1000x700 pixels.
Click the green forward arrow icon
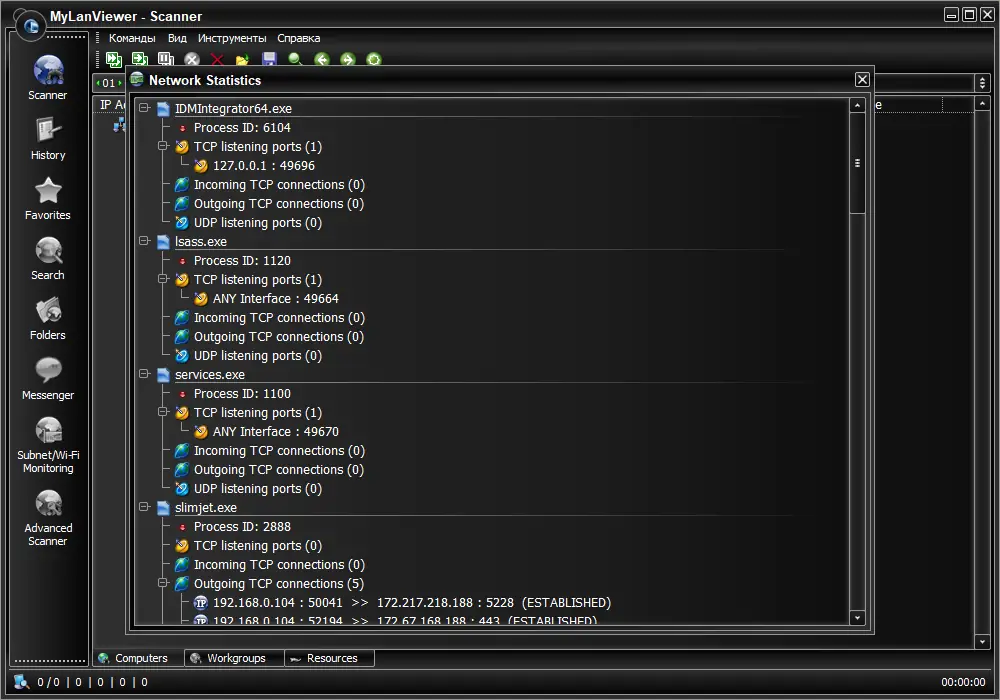(348, 59)
